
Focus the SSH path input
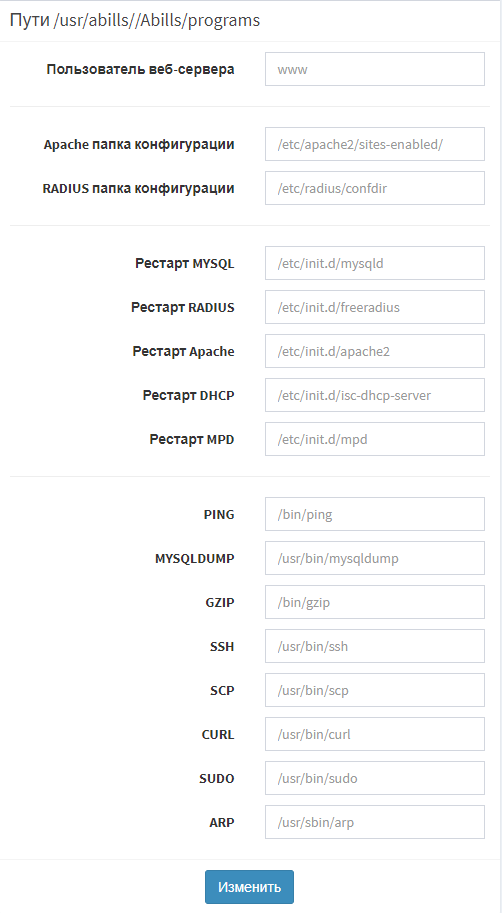point(374,646)
